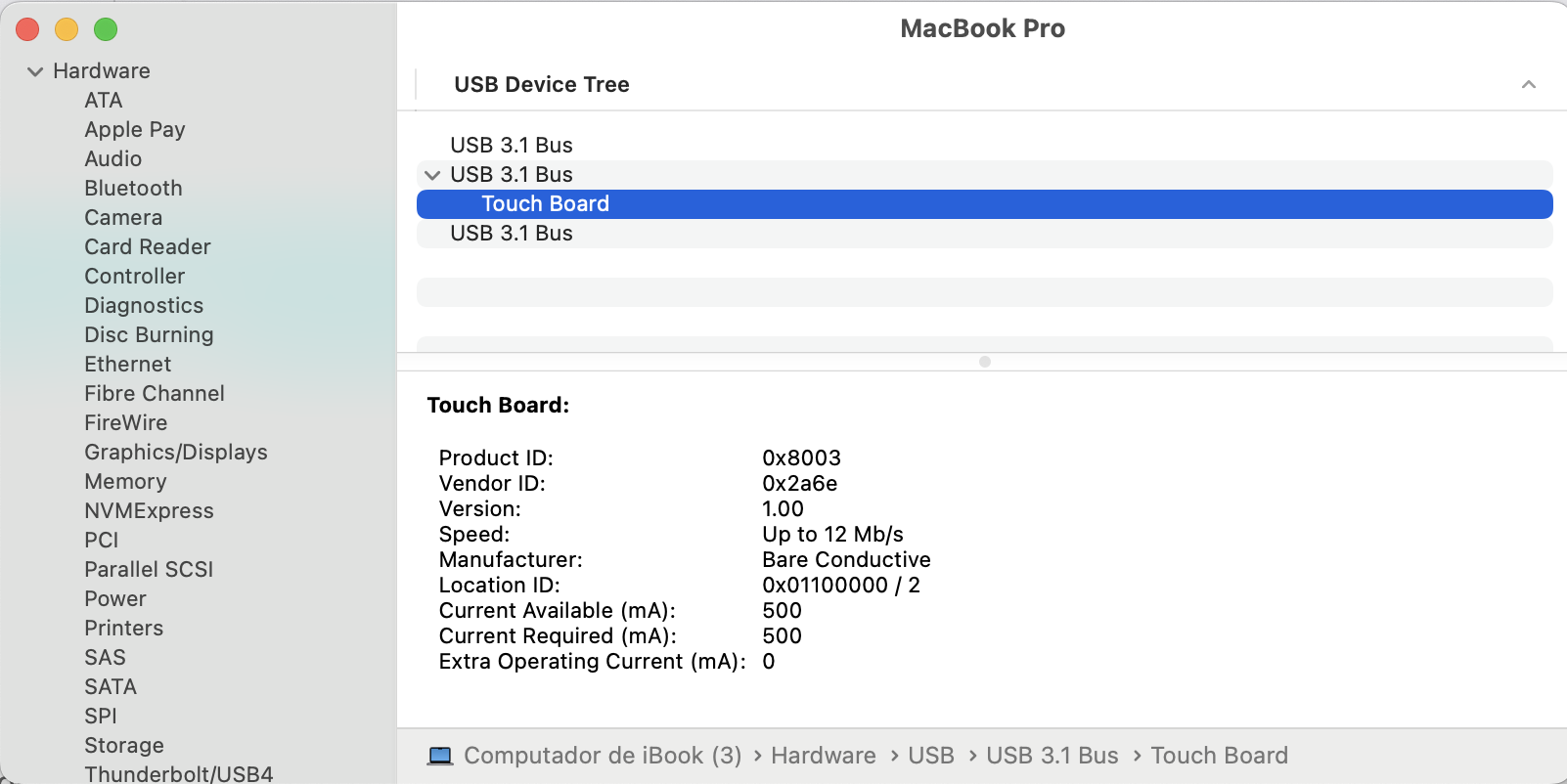The height and width of the screenshot is (784, 1567).
Task: Click Hardware in the path bar
Action: (823, 756)
